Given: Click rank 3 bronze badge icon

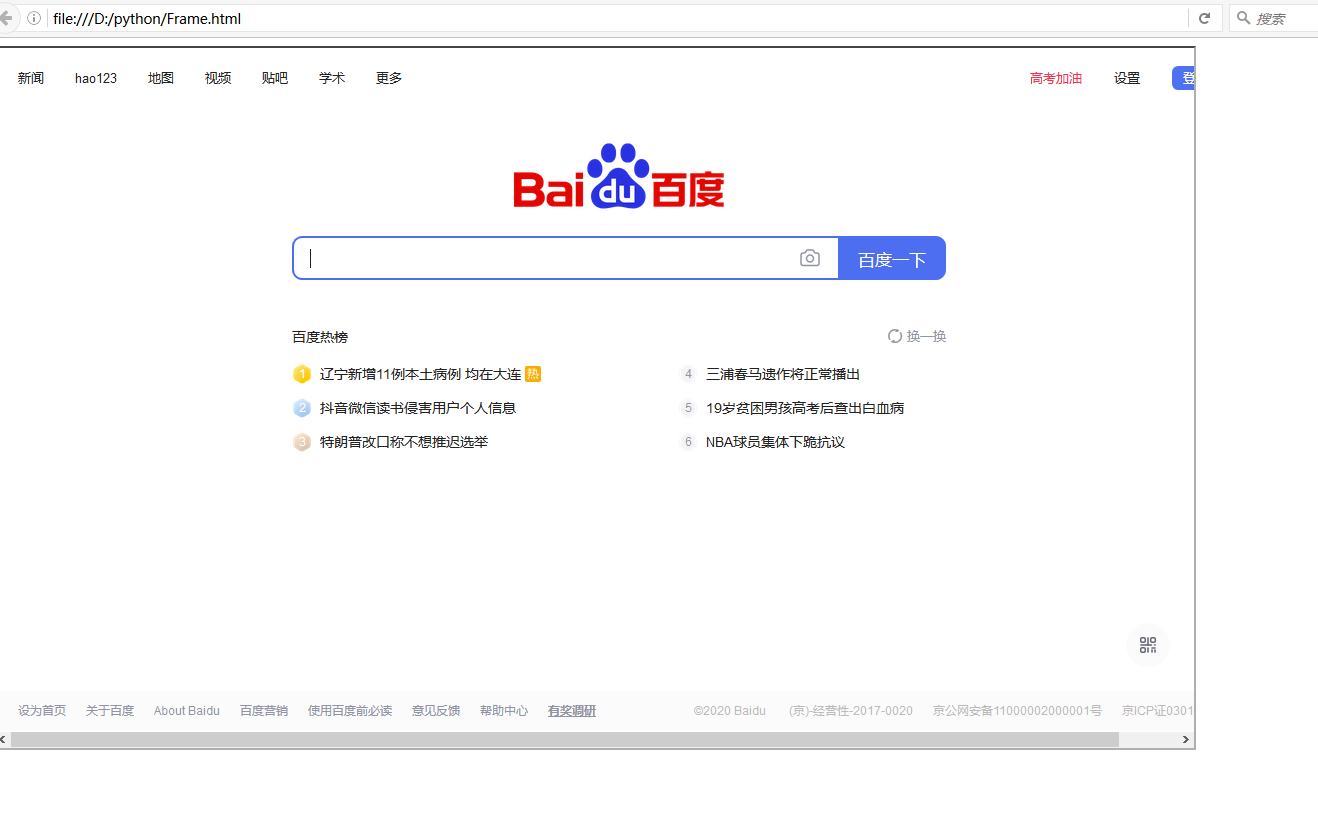Looking at the screenshot, I should (302, 442).
